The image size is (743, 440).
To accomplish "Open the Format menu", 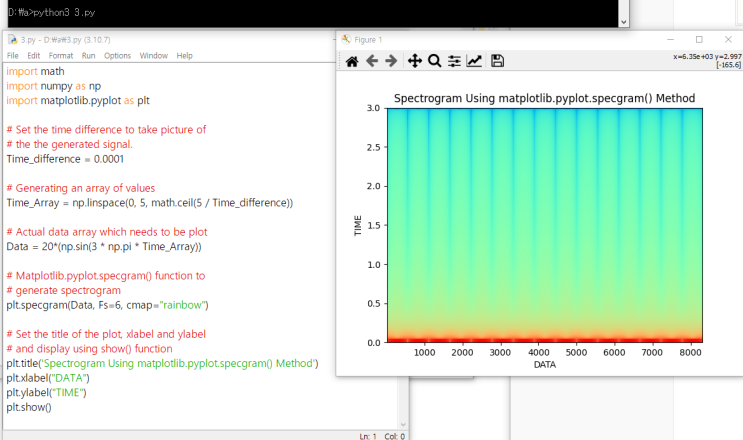I will (61, 56).
